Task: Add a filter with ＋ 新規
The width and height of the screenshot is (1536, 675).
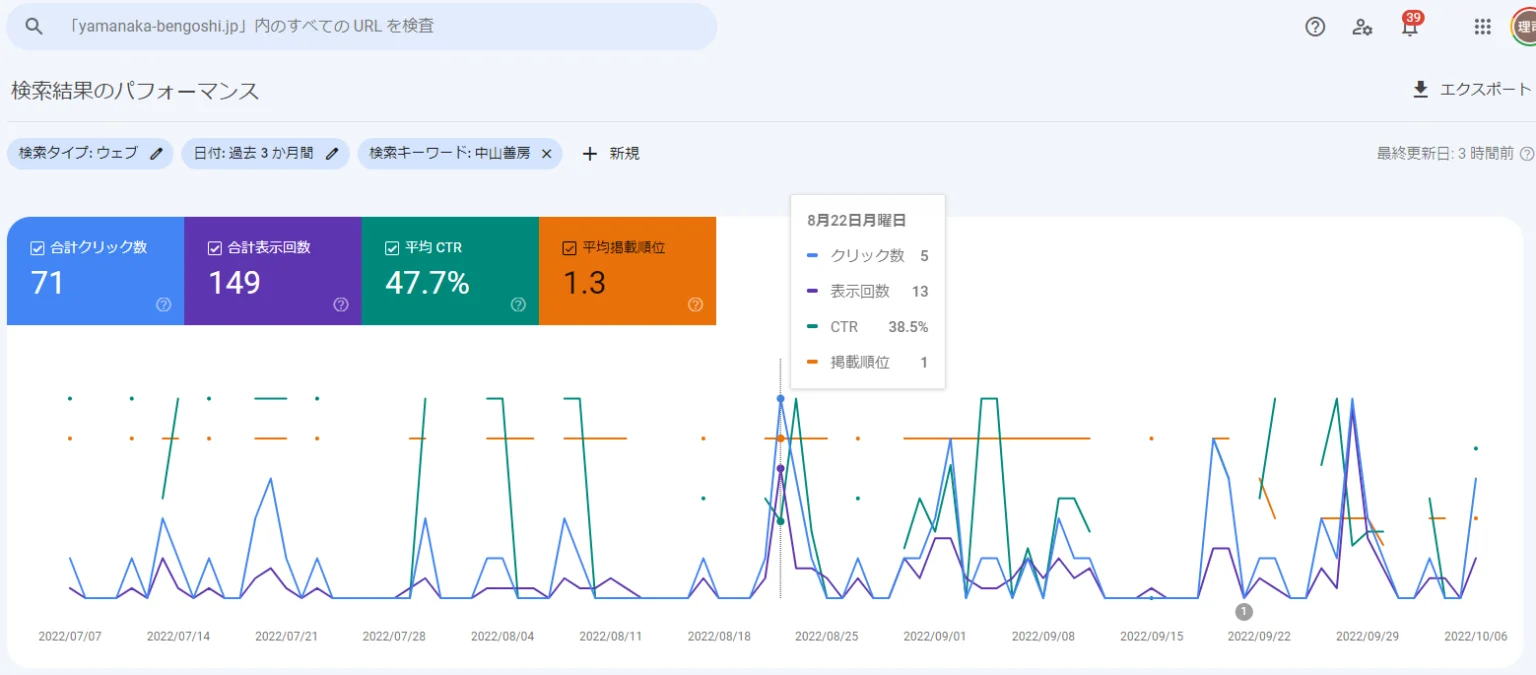Action: coord(610,154)
